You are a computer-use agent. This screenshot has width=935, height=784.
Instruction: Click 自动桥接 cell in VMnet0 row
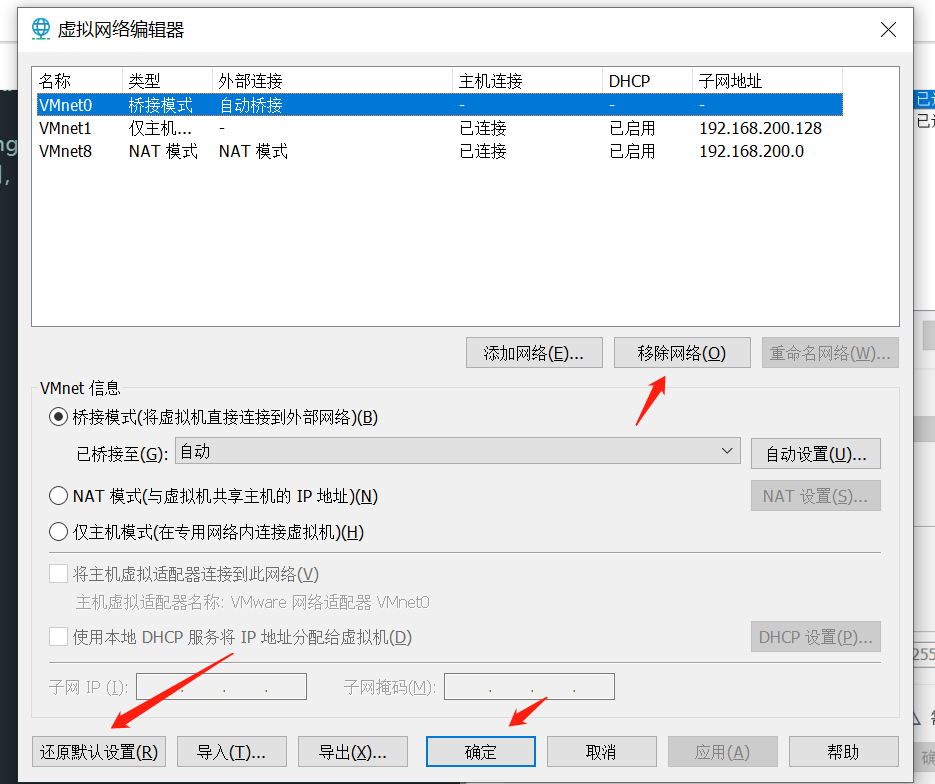coord(251,106)
